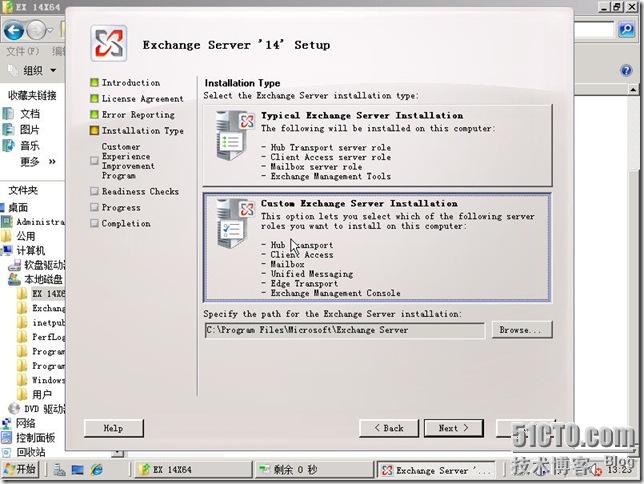Click the Progress step box
Viewport: 644px width, 484px height.
(94, 207)
